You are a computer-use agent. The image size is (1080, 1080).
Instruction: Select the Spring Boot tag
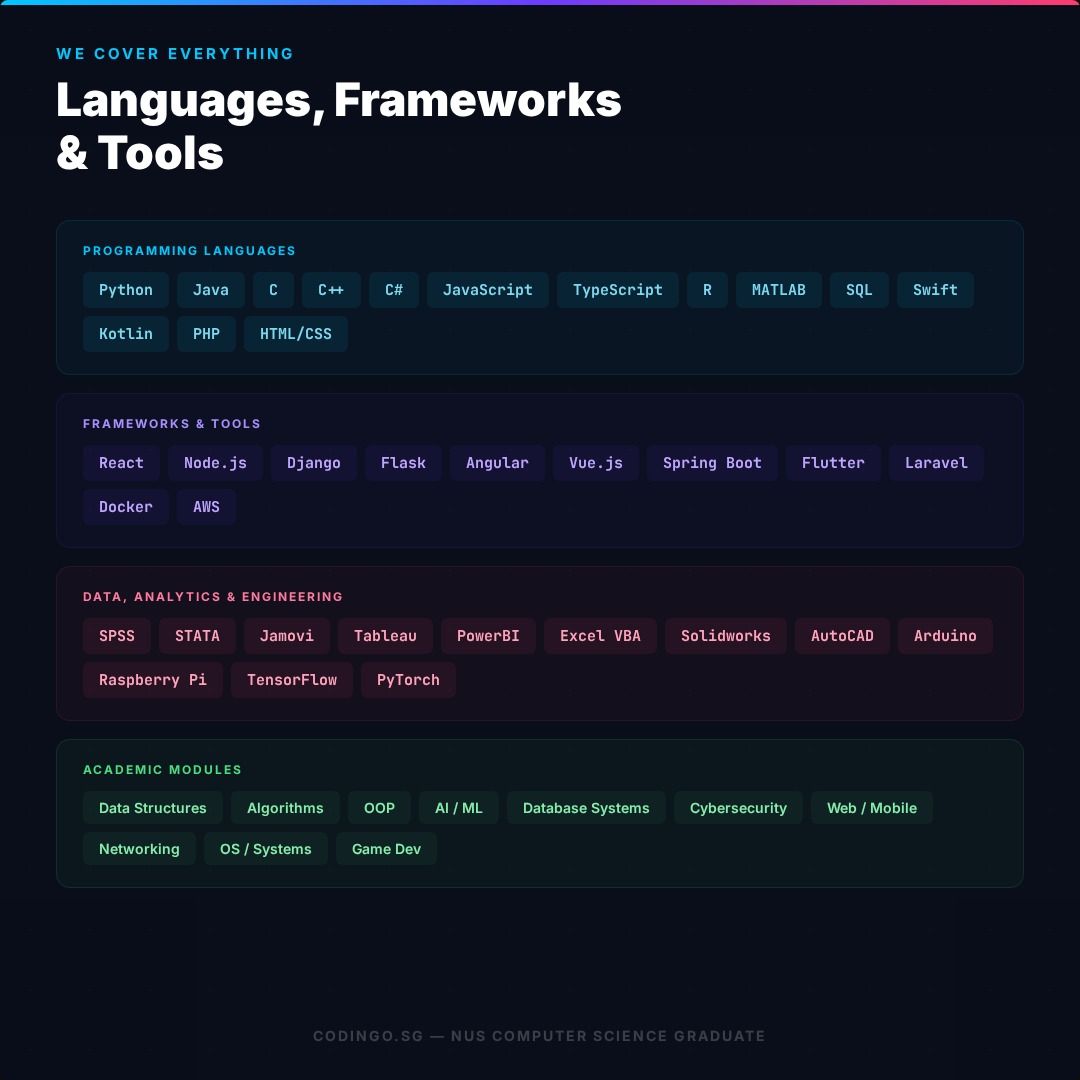[712, 463]
